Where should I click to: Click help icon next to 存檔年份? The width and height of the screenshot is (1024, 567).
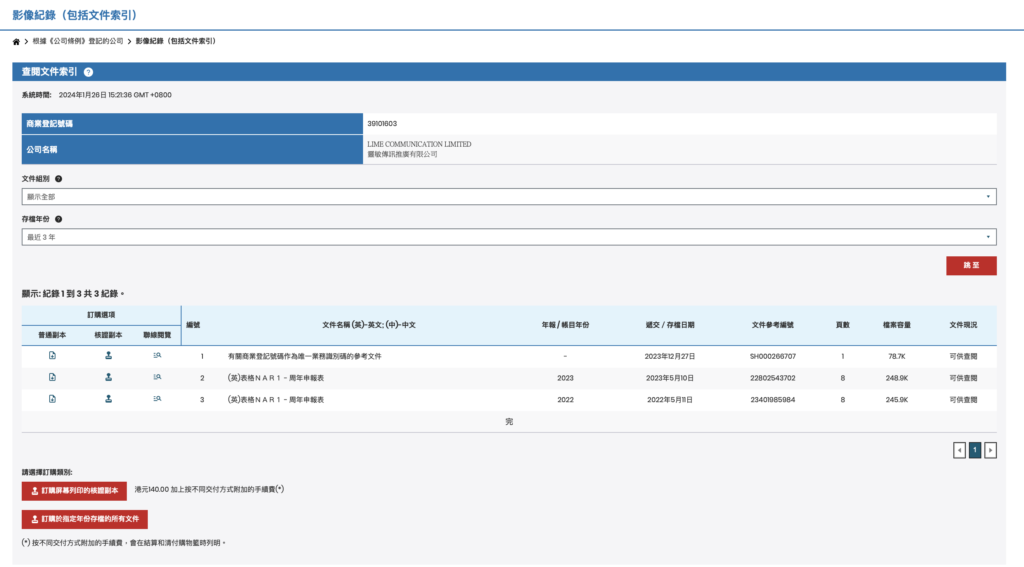click(59, 218)
